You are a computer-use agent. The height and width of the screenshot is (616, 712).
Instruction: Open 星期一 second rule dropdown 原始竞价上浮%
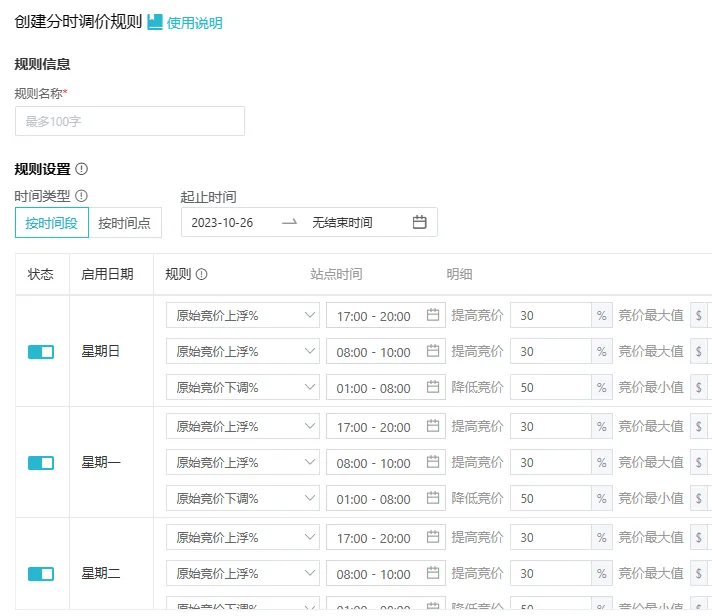tap(243, 462)
